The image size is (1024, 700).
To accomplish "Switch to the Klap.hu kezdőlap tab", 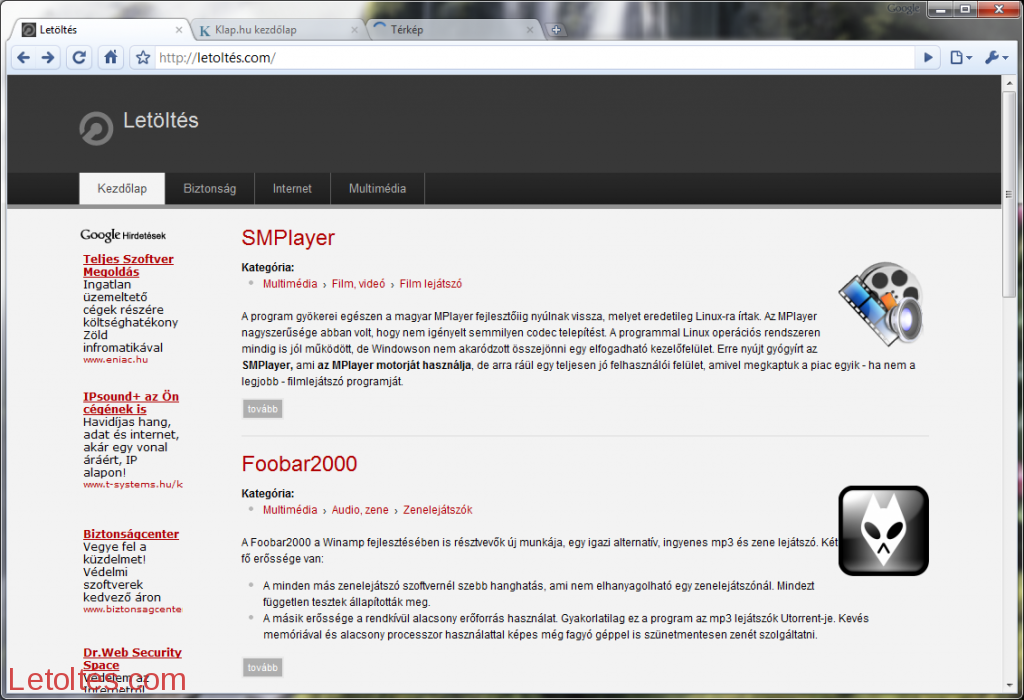I will pos(276,30).
